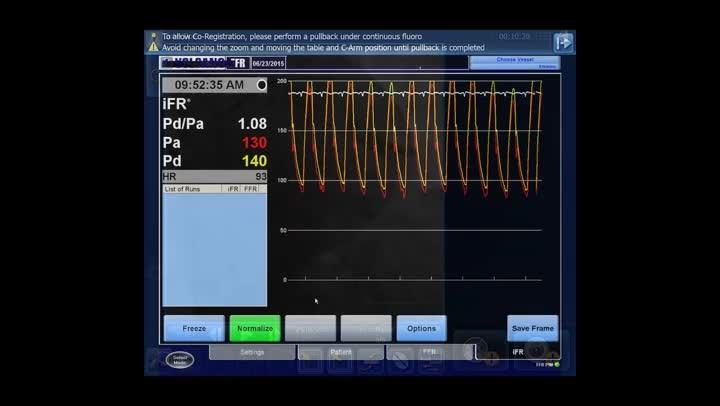This screenshot has width=720, height=406.
Task: Click the iFR column header in runs list
Action: click(233, 189)
